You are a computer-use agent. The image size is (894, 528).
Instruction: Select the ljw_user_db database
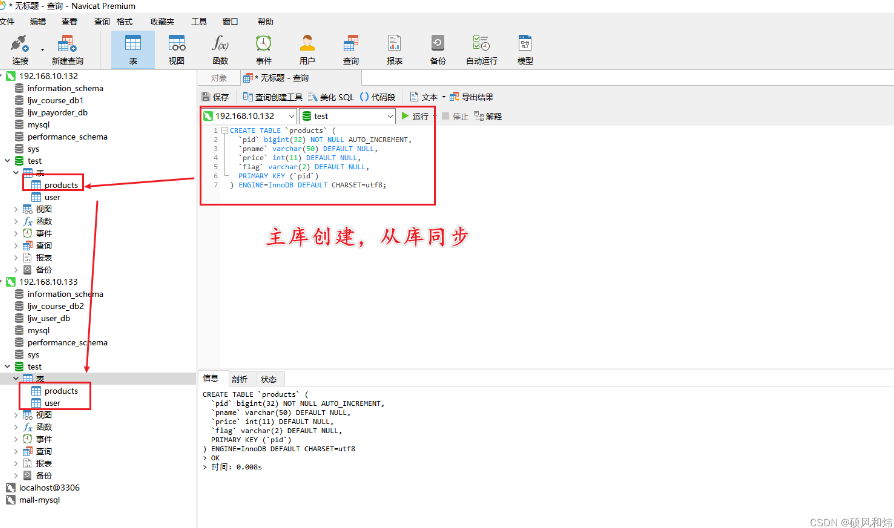click(42, 318)
